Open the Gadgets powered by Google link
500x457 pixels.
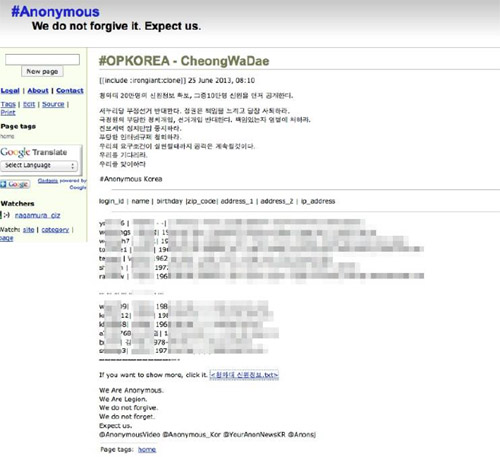click(48, 181)
